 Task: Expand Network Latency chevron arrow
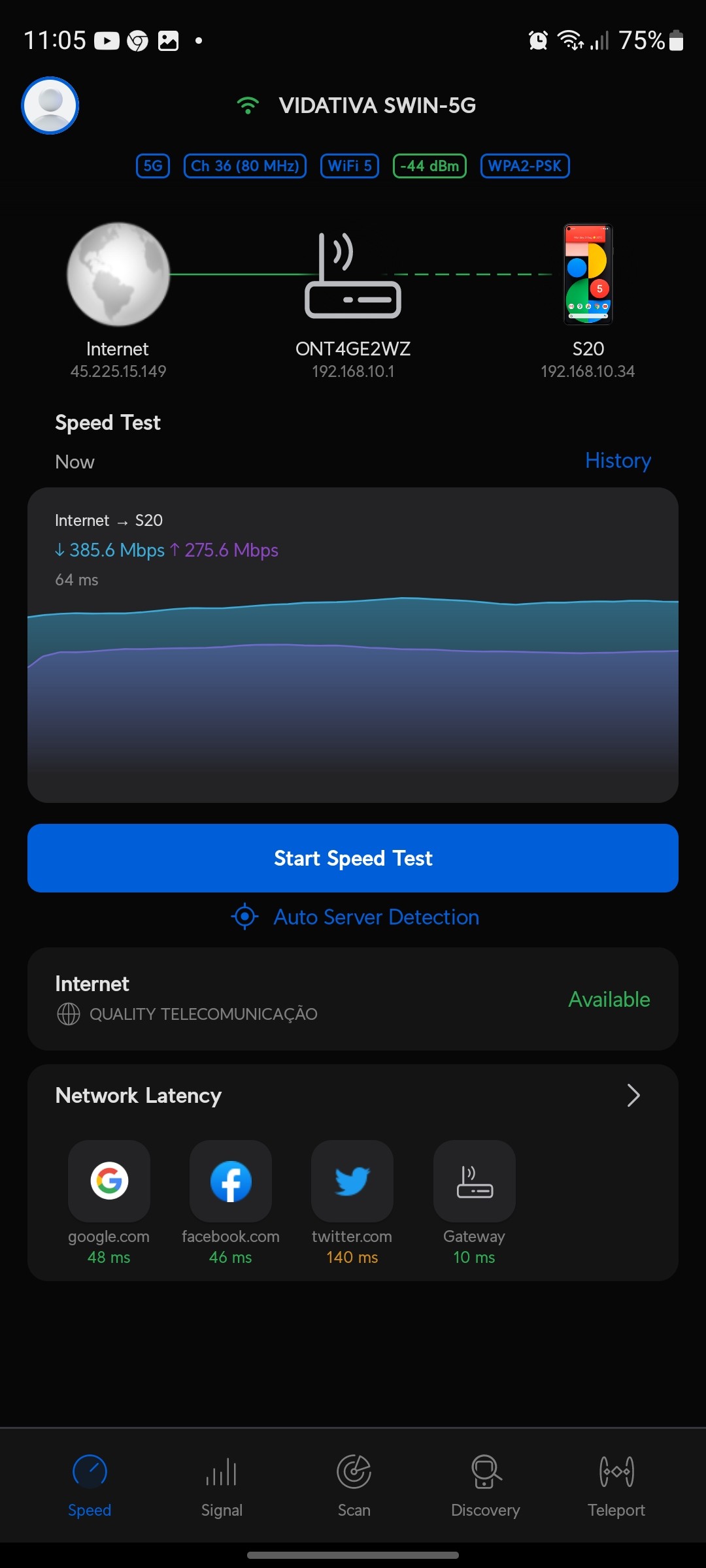[633, 1096]
